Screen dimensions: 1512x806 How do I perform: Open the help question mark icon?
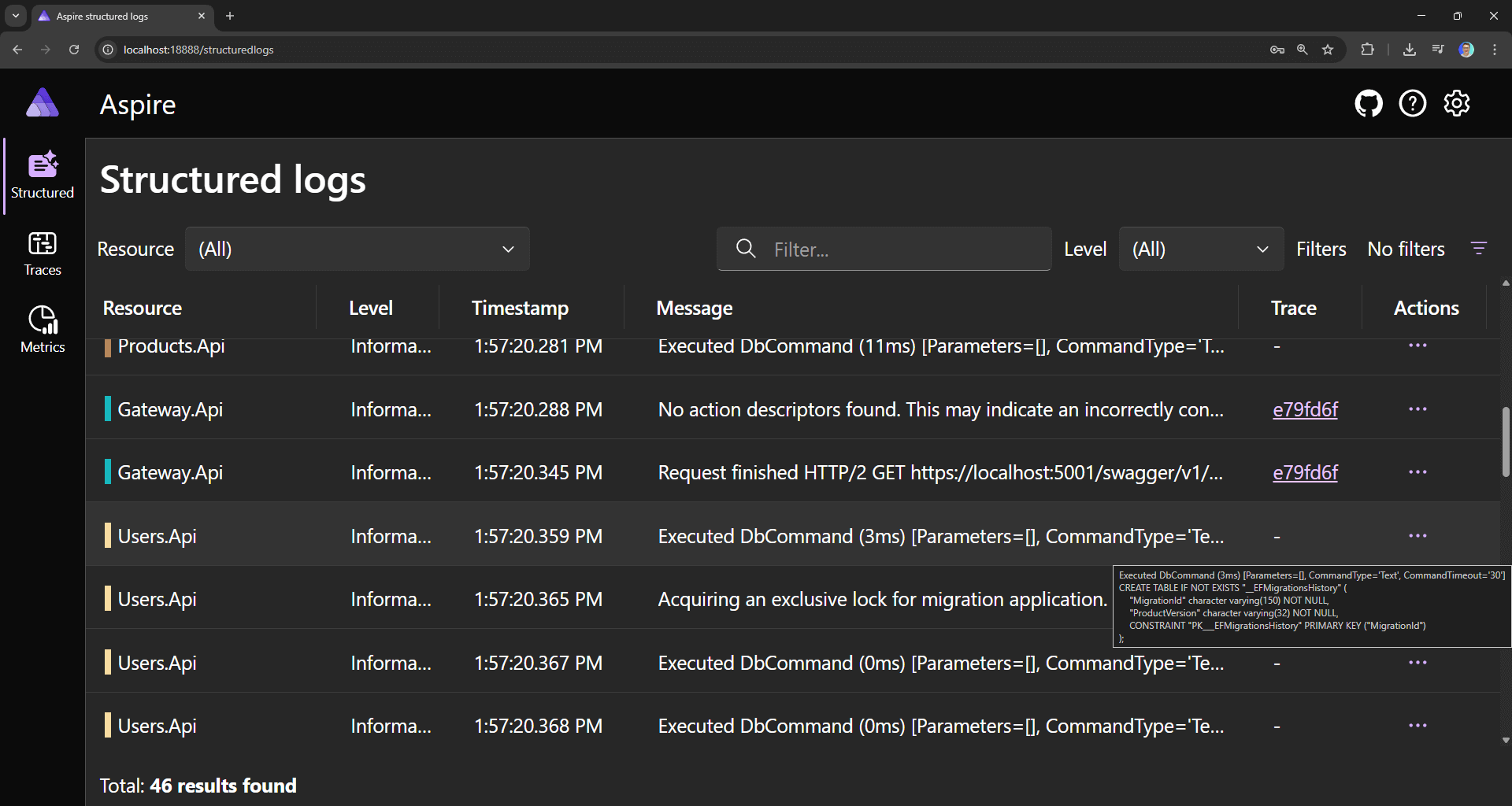point(1413,103)
